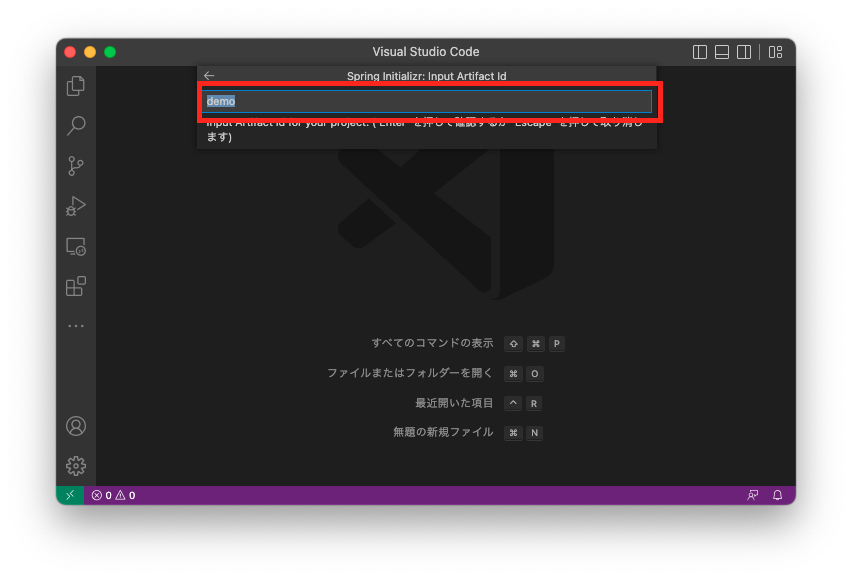Expand additional views via the ellipsis
The height and width of the screenshot is (579, 852).
76,326
